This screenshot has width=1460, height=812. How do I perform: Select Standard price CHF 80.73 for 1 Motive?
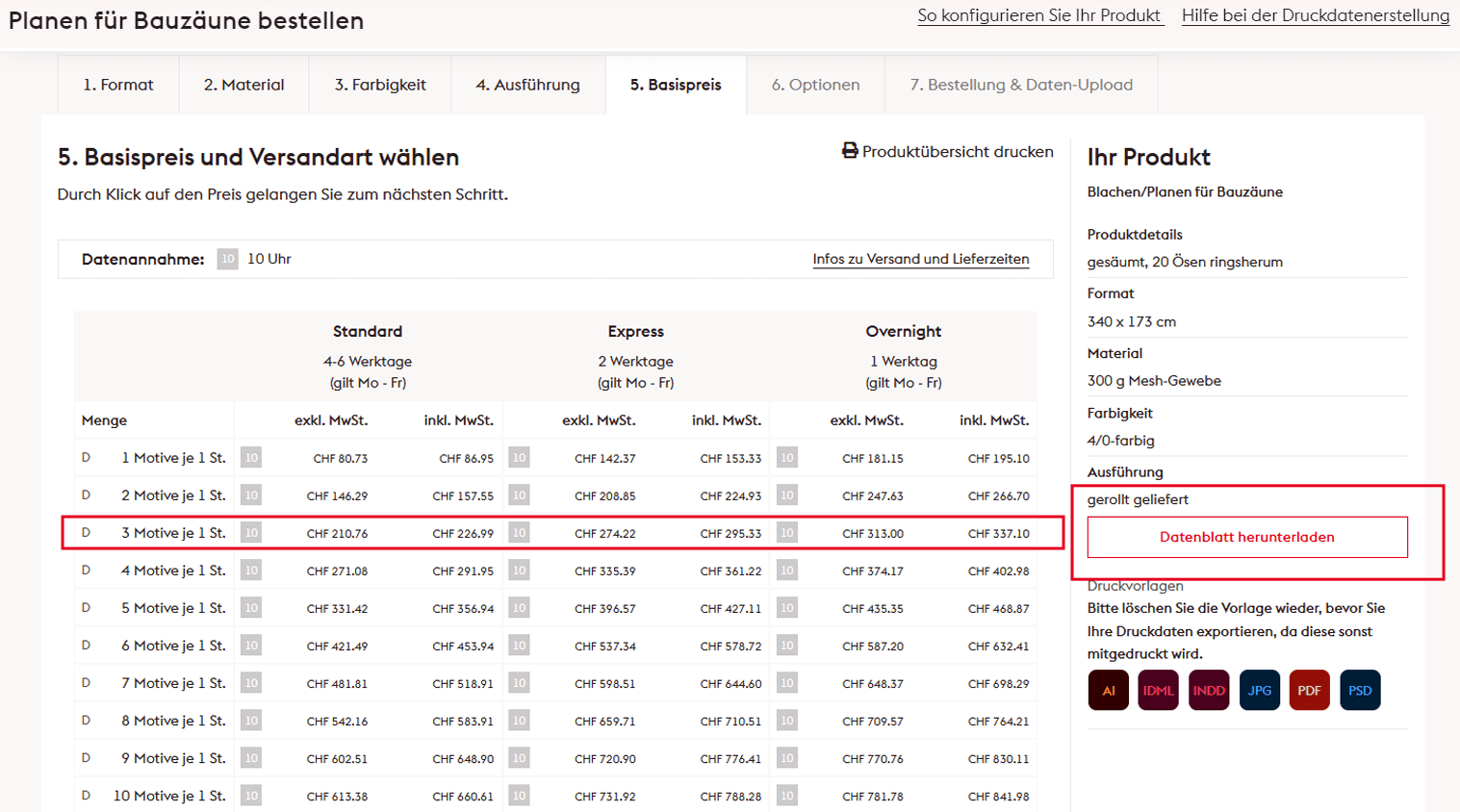[340, 459]
